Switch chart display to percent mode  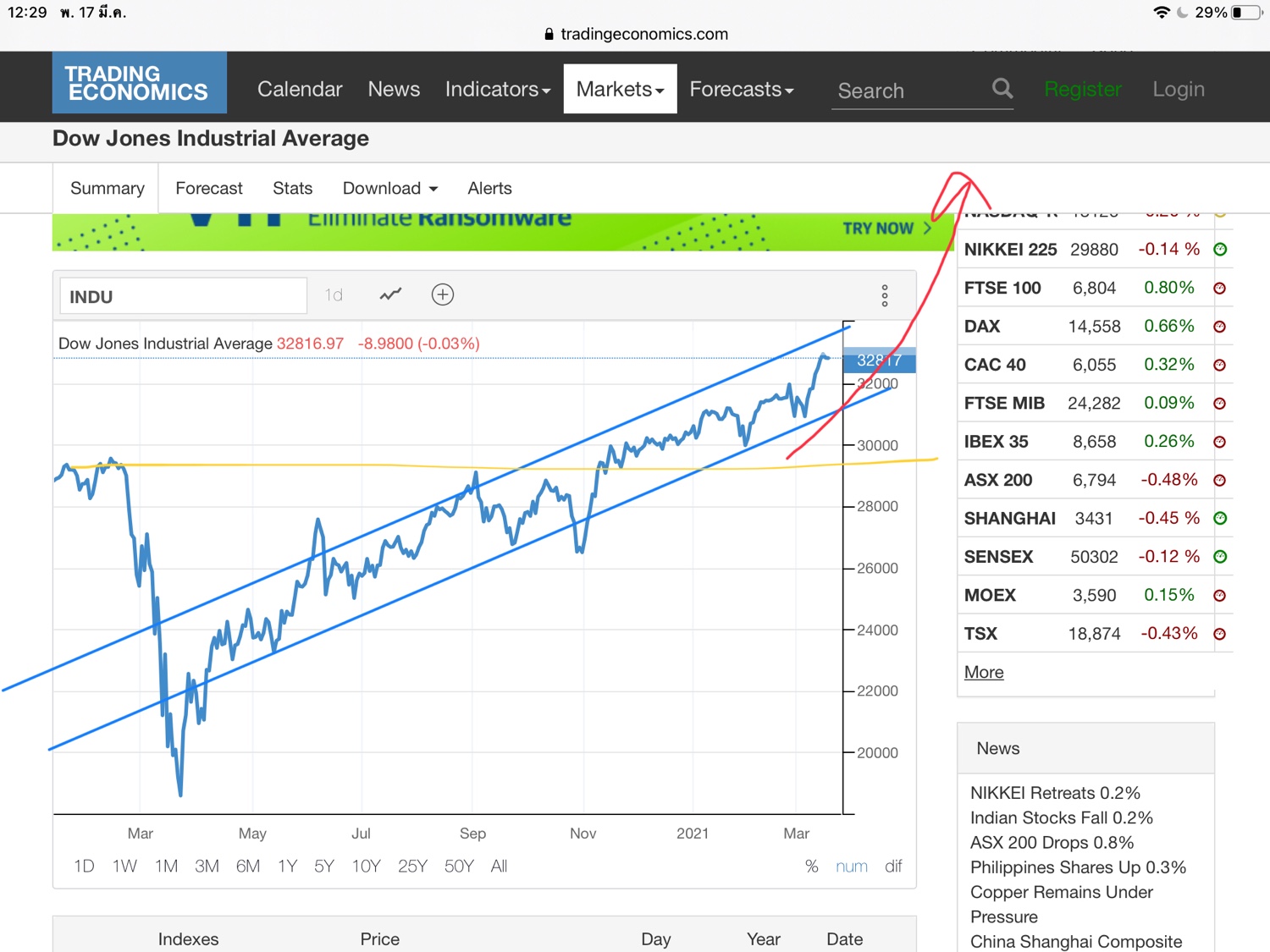pyautogui.click(x=811, y=866)
